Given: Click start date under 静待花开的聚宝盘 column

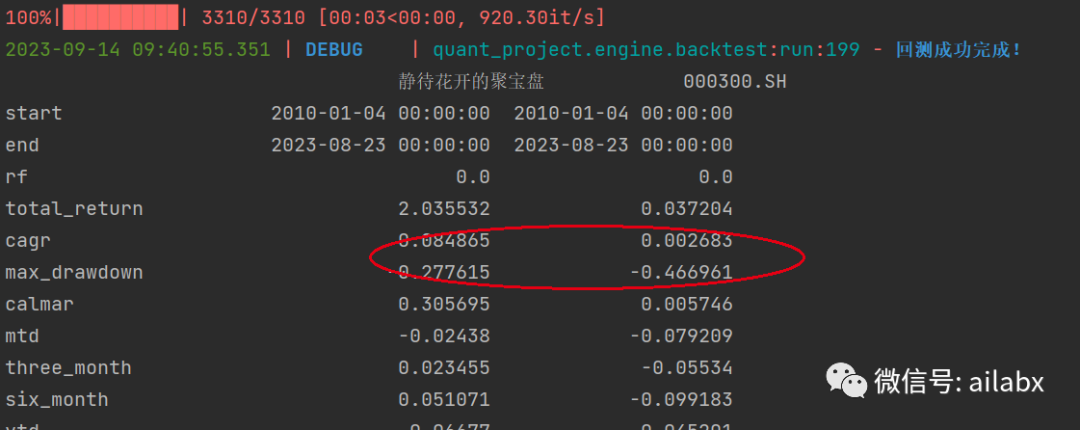Looking at the screenshot, I should (x=381, y=113).
